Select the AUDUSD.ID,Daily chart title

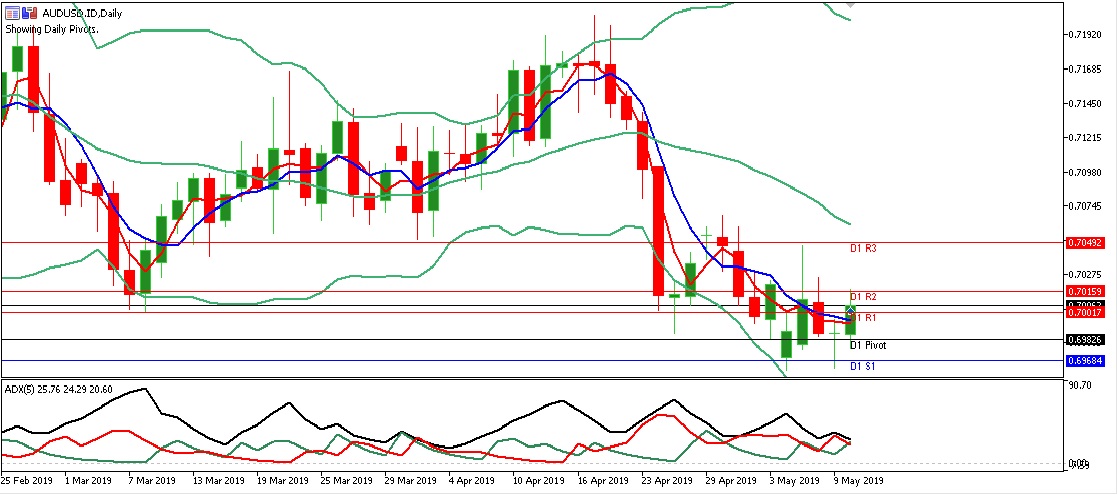click(80, 13)
